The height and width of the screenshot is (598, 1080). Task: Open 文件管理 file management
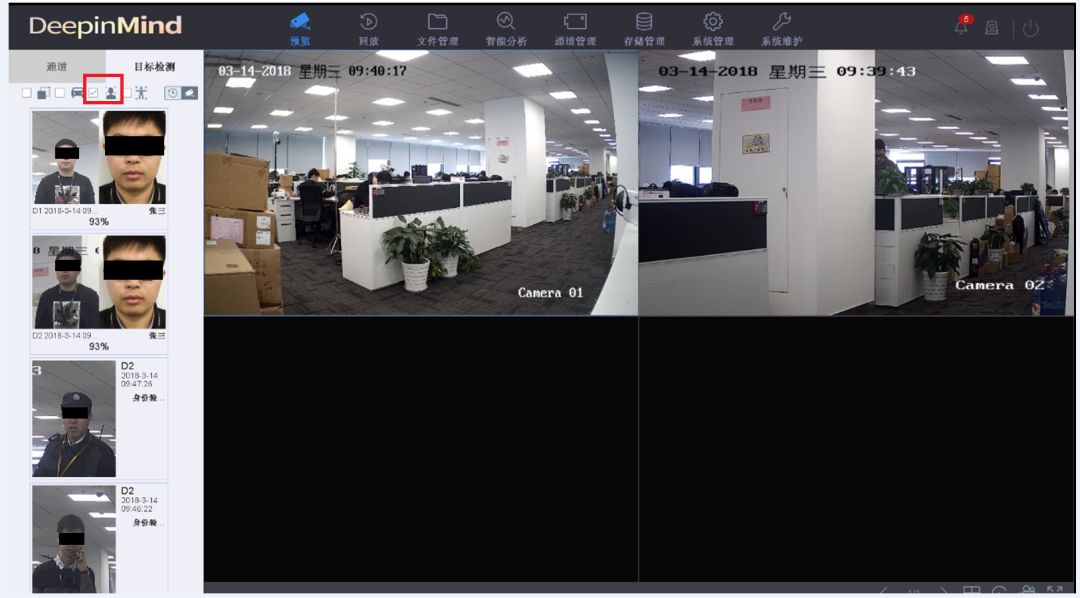[x=437, y=28]
